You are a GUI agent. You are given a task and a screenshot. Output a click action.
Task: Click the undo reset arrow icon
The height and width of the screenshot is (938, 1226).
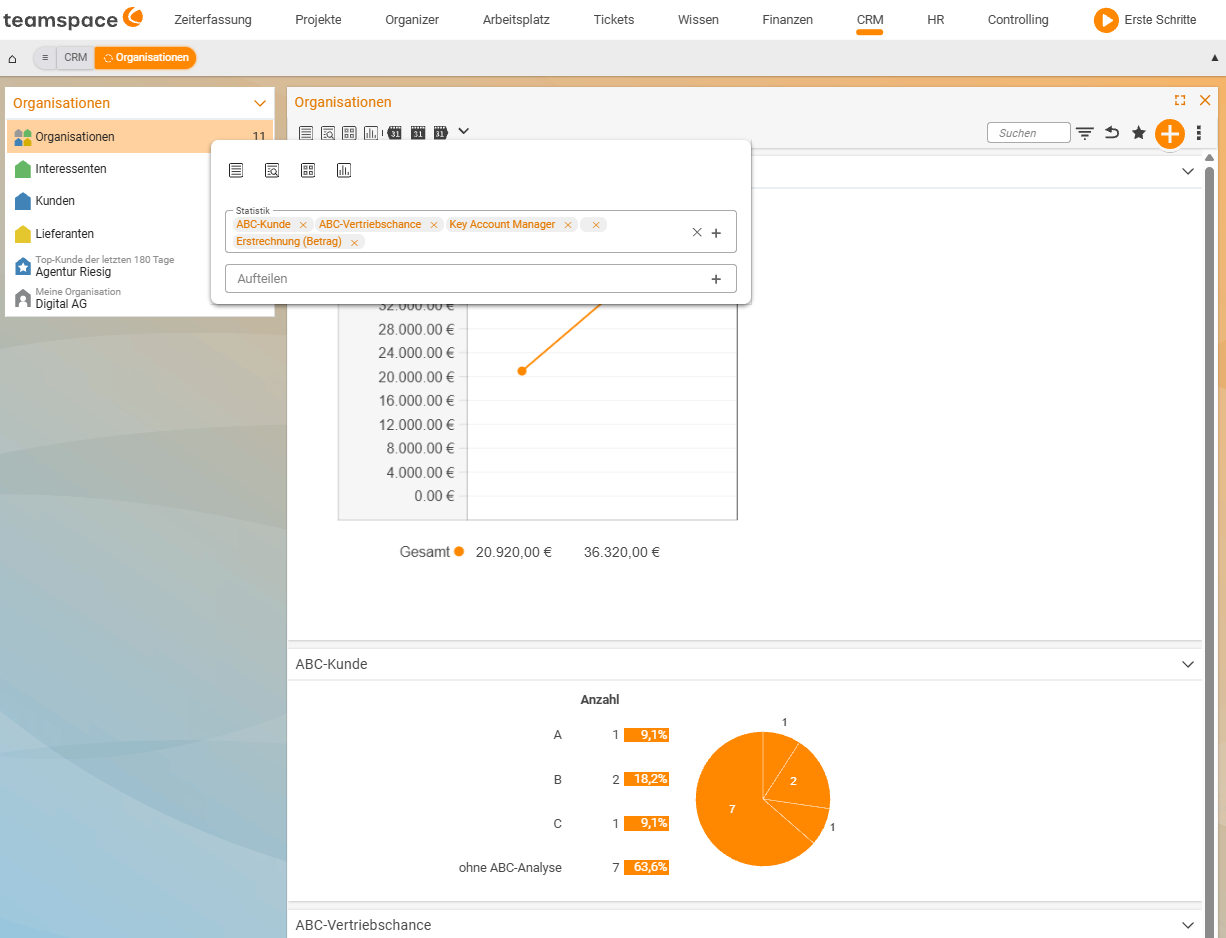[1112, 132]
